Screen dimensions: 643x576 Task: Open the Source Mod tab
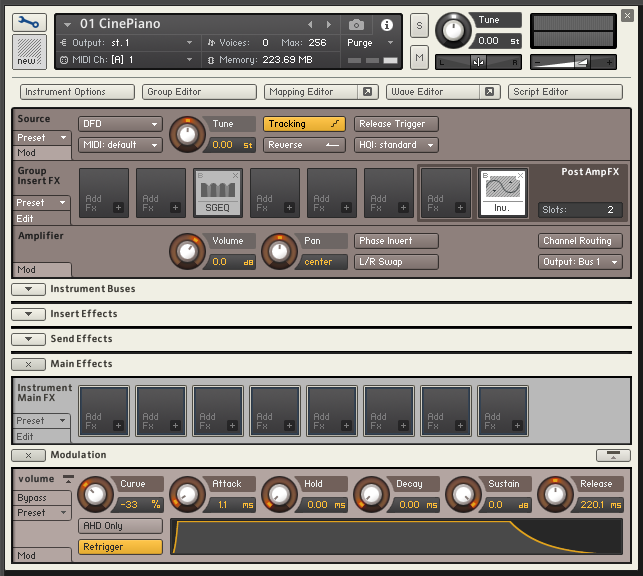[x=42, y=153]
